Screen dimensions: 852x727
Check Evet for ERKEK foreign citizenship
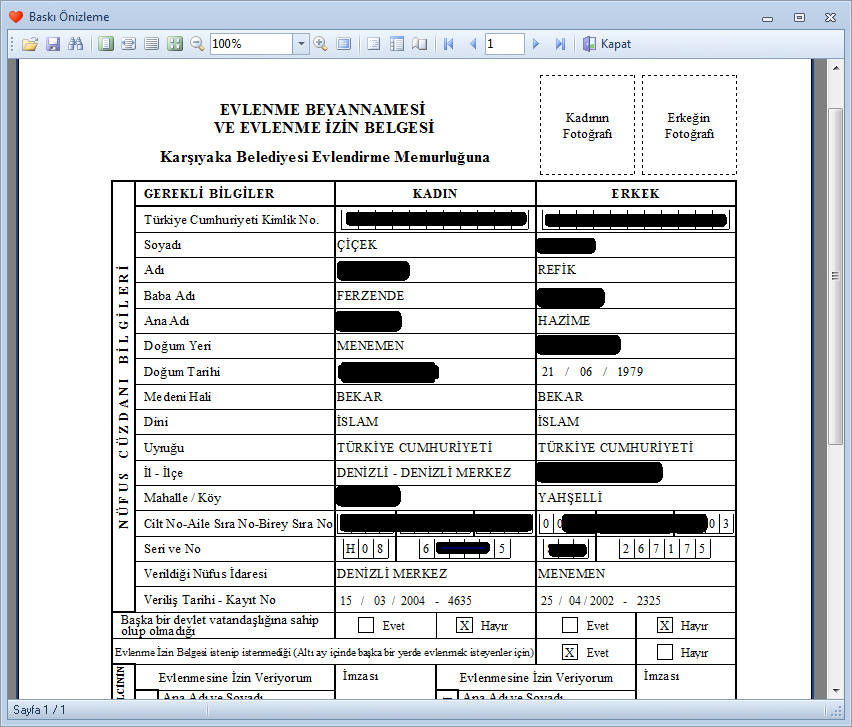(569, 625)
